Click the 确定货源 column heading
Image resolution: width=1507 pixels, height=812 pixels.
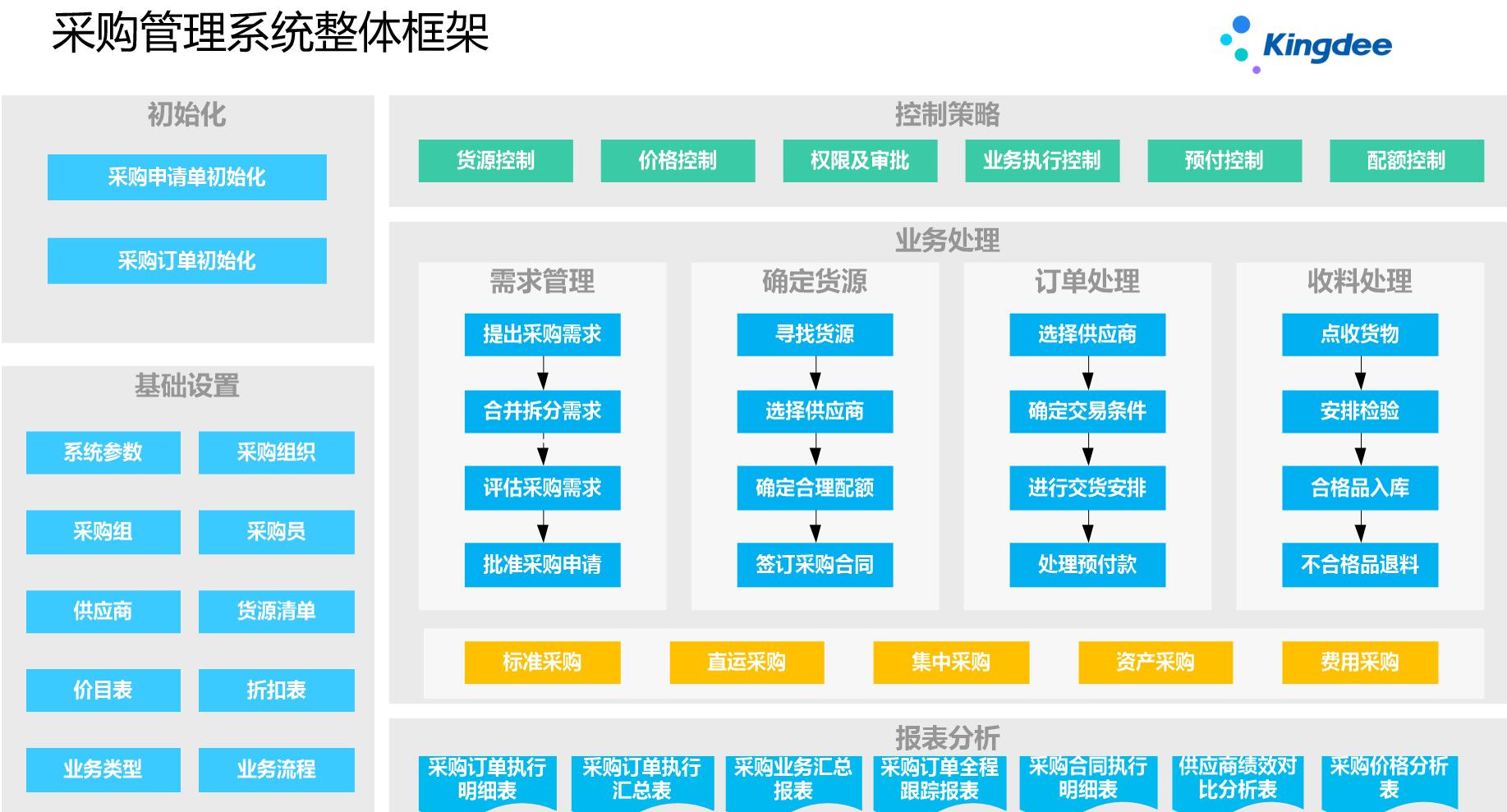[x=815, y=282]
